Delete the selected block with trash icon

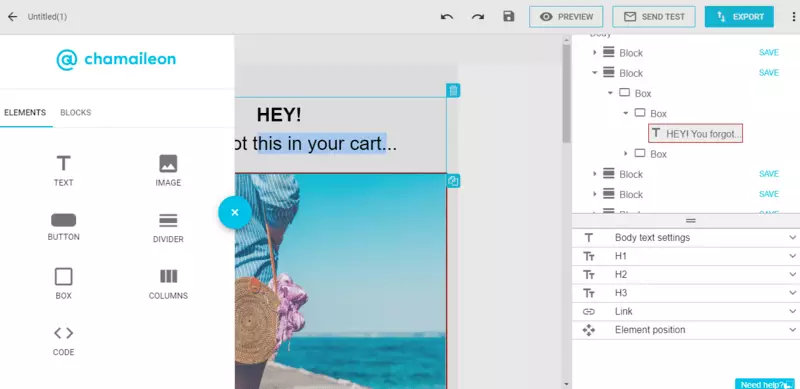pyautogui.click(x=453, y=91)
